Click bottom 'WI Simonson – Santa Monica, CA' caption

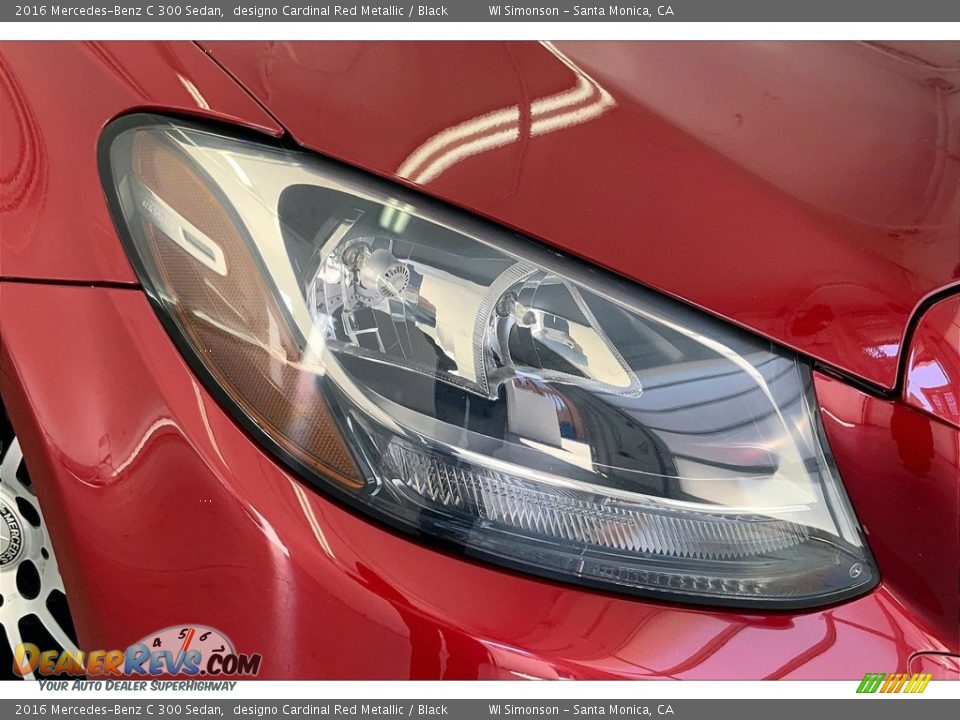pyautogui.click(x=581, y=710)
